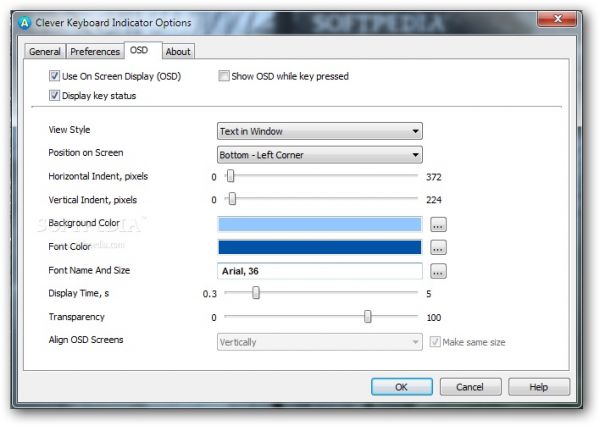Click the Display Time slider handle

coord(256,293)
